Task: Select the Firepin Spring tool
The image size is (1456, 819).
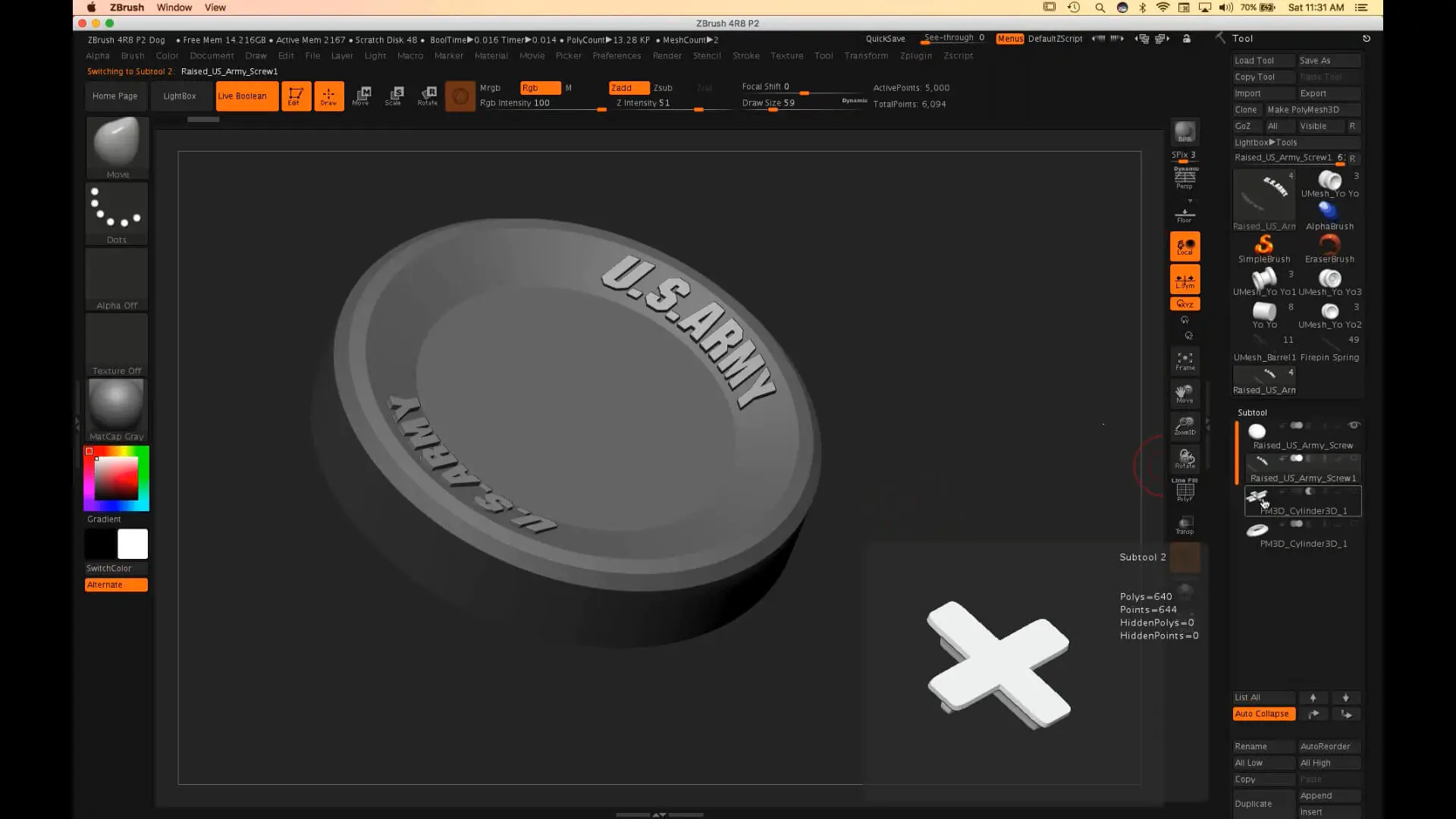Action: pyautogui.click(x=1329, y=348)
